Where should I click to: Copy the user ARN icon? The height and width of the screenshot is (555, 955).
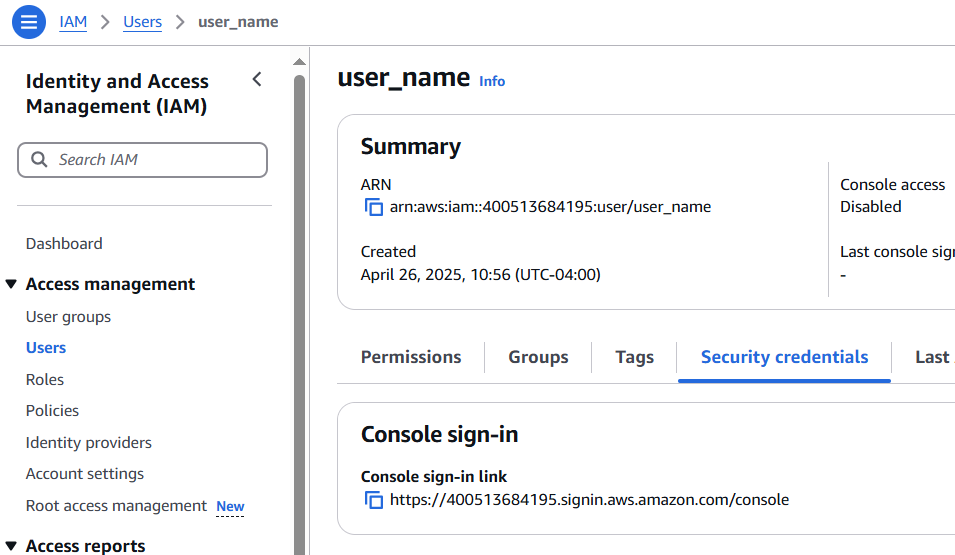pyautogui.click(x=374, y=208)
